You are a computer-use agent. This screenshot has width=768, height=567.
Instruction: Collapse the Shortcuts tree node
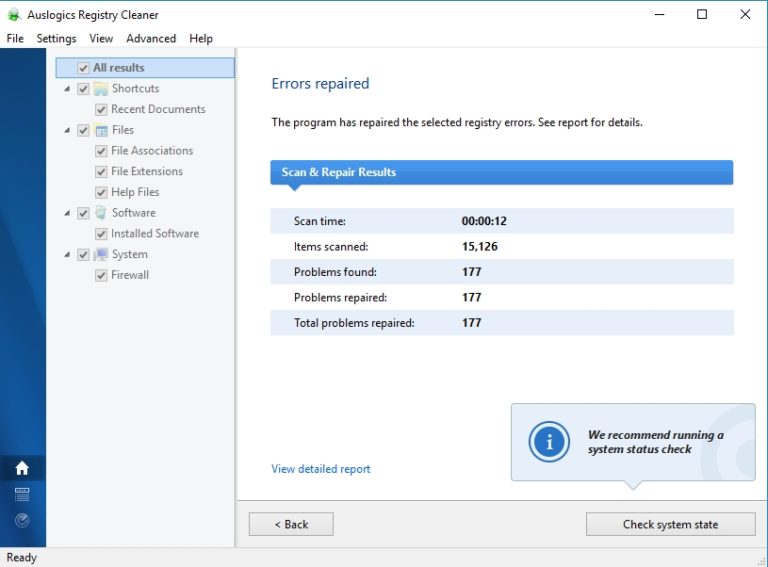(x=67, y=89)
